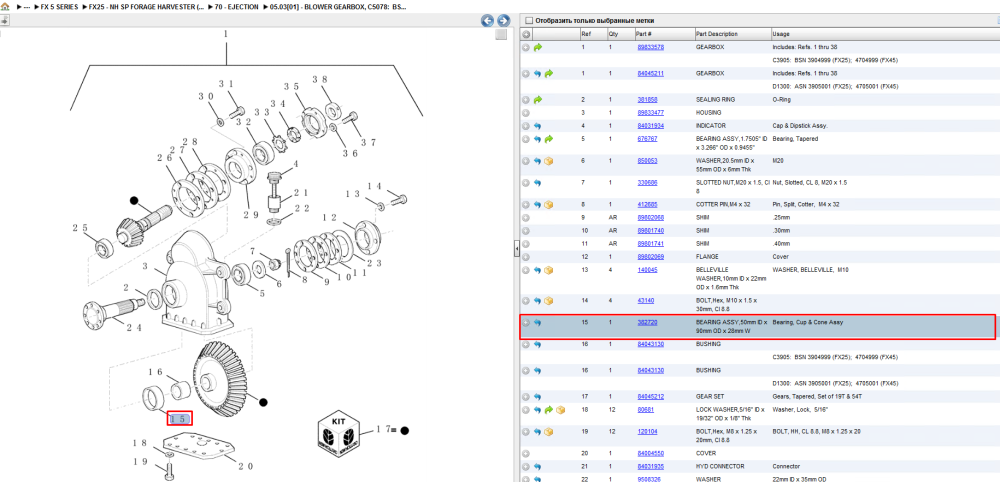This screenshot has width=1000, height=482.
Task: Sort table by 'Part Description' column header
Action: click(x=717, y=34)
